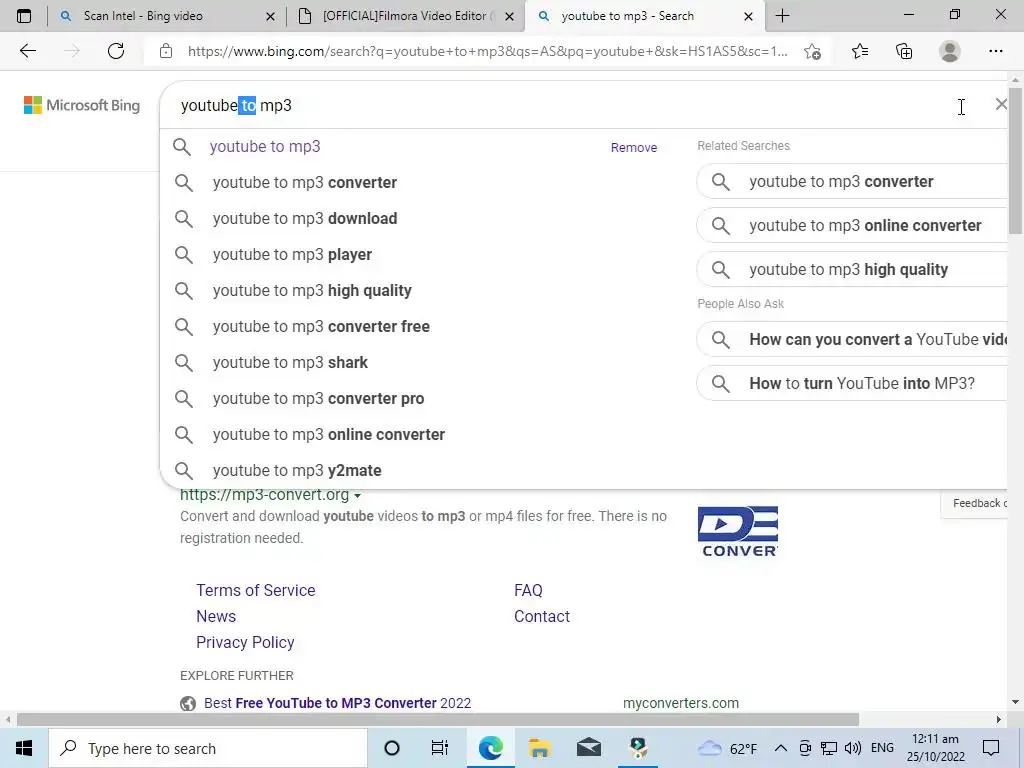Screen dimensions: 1024x768
Task: Open the volume control in tray
Action: point(852,748)
